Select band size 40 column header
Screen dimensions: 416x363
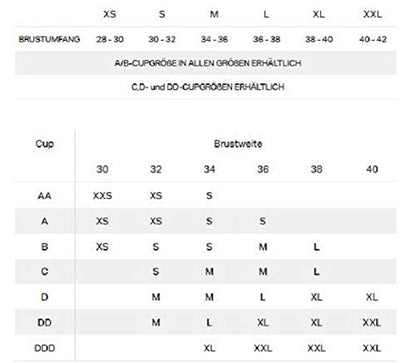tap(372, 169)
